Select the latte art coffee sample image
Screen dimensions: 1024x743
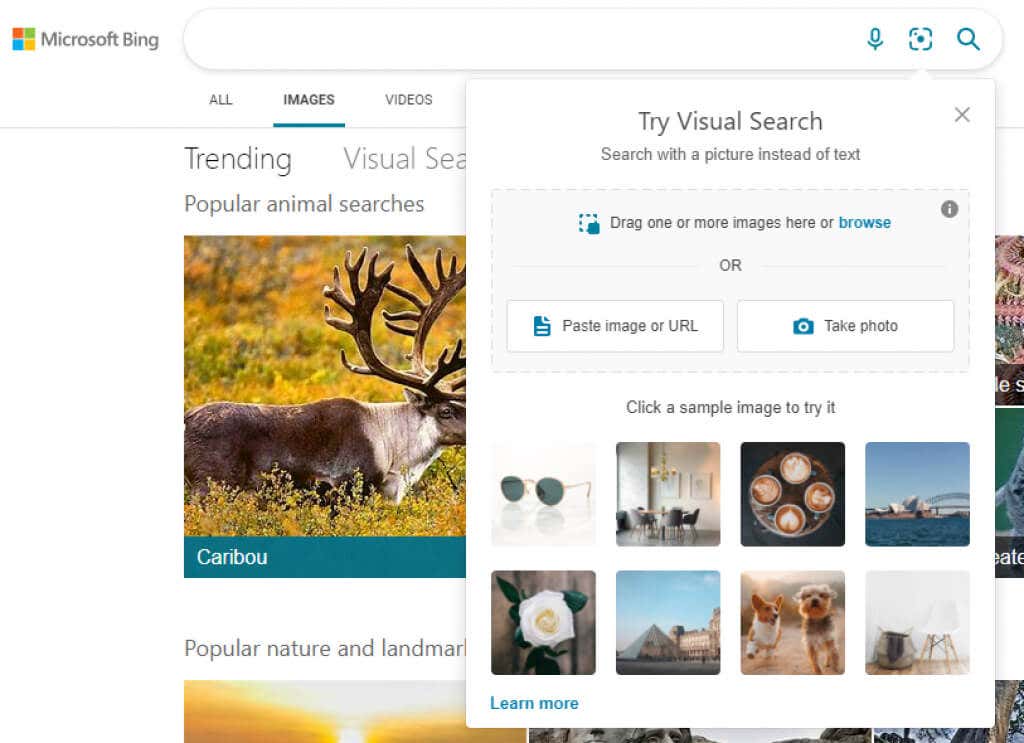(792, 494)
